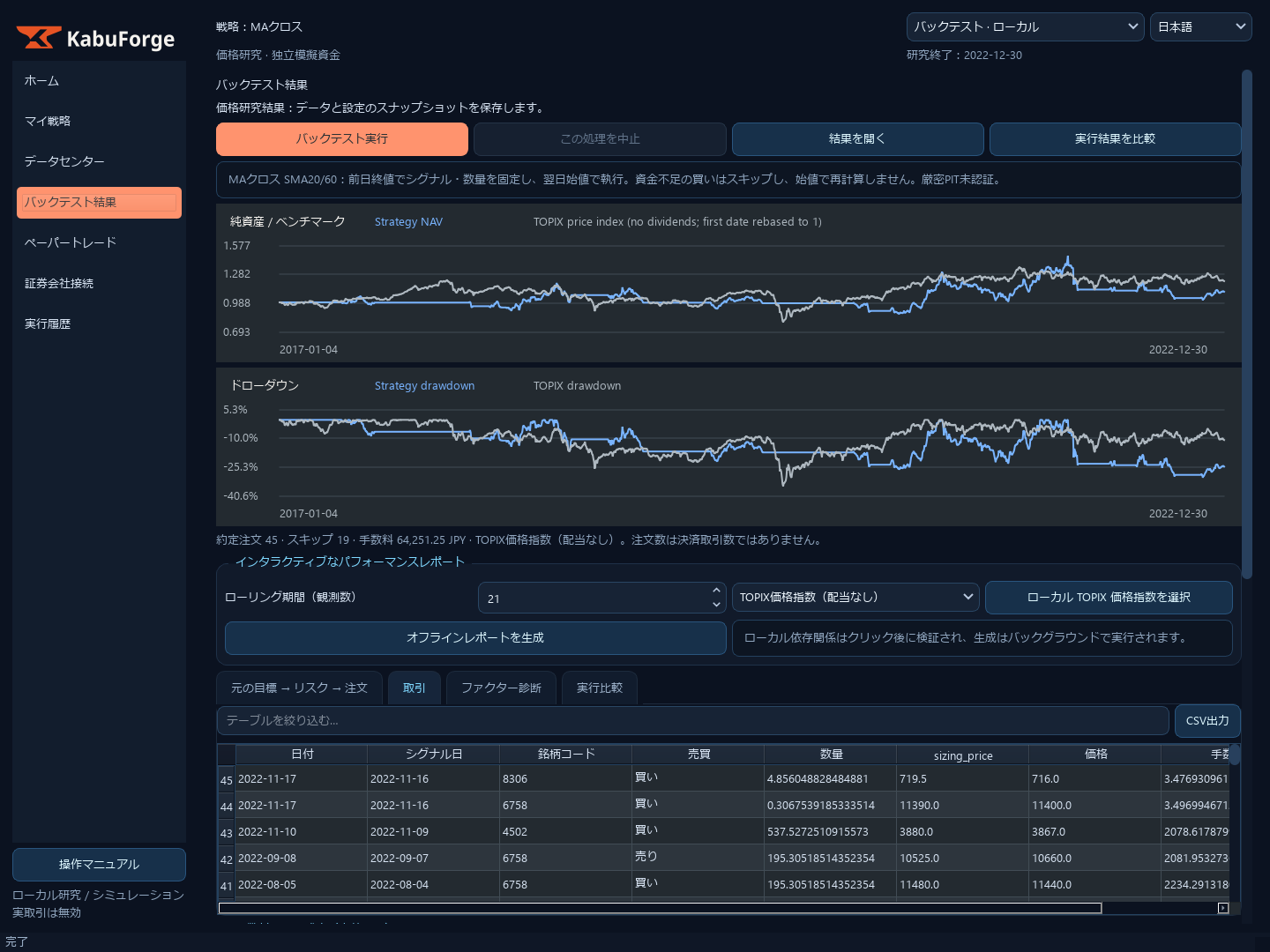The image size is (1270, 952).
Task: Decrease rolling period with down arrow
Action: [716, 605]
